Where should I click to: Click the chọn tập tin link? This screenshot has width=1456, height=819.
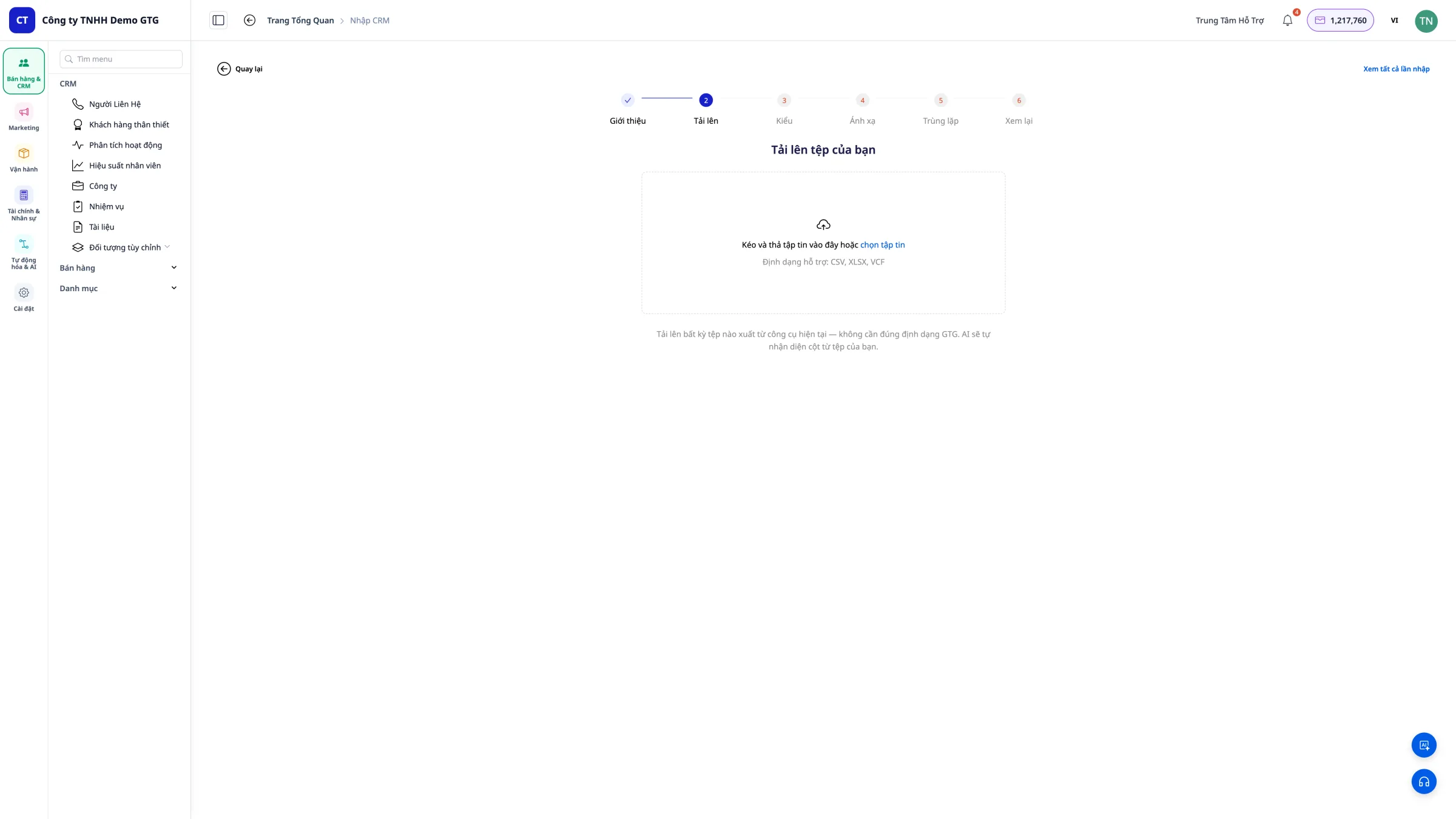[882, 245]
